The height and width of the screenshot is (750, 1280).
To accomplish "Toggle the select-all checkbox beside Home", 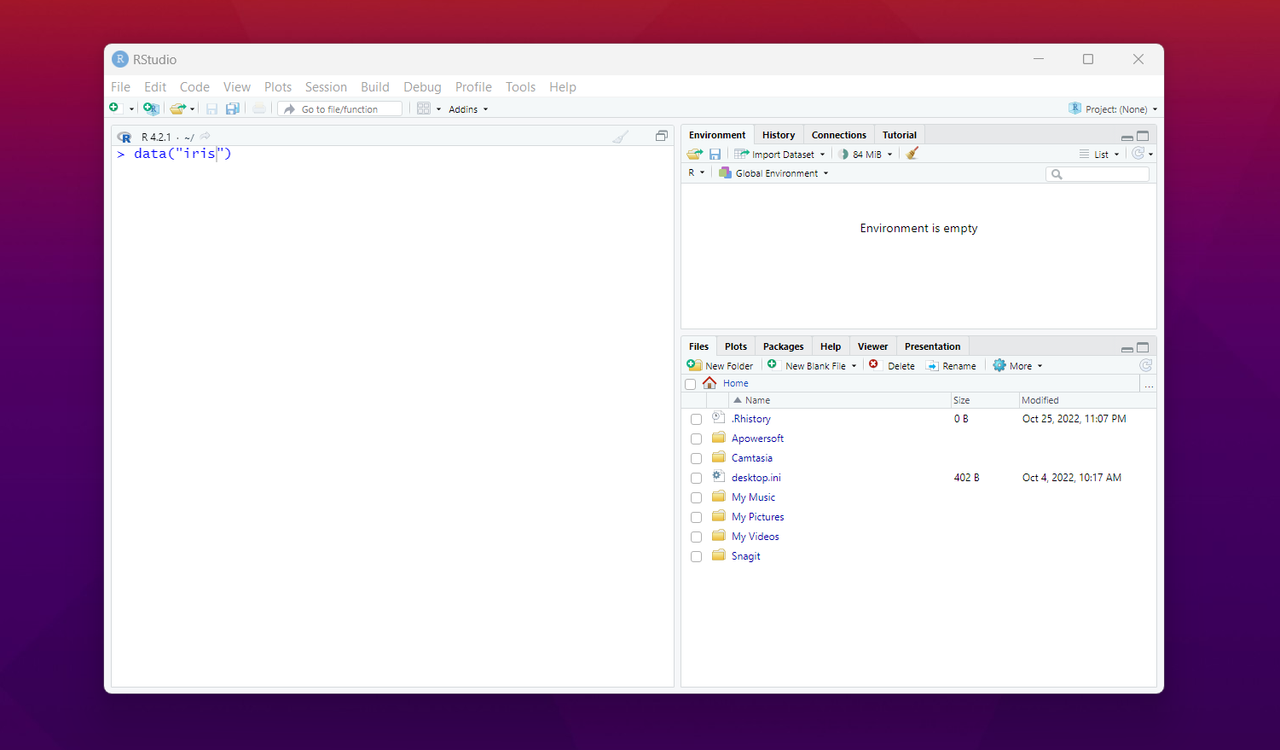I will point(690,384).
